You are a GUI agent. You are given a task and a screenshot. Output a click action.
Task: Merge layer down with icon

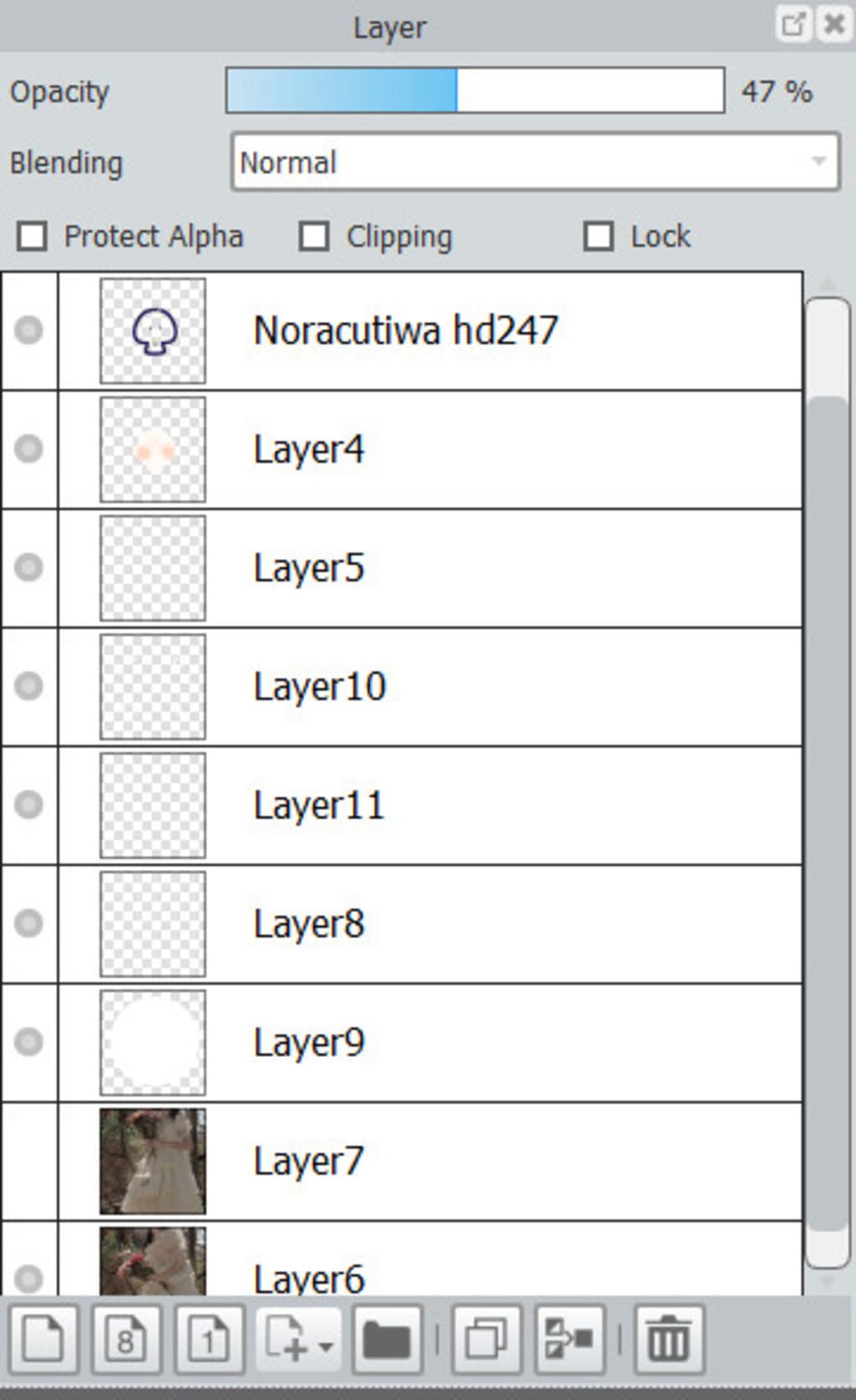click(569, 1339)
